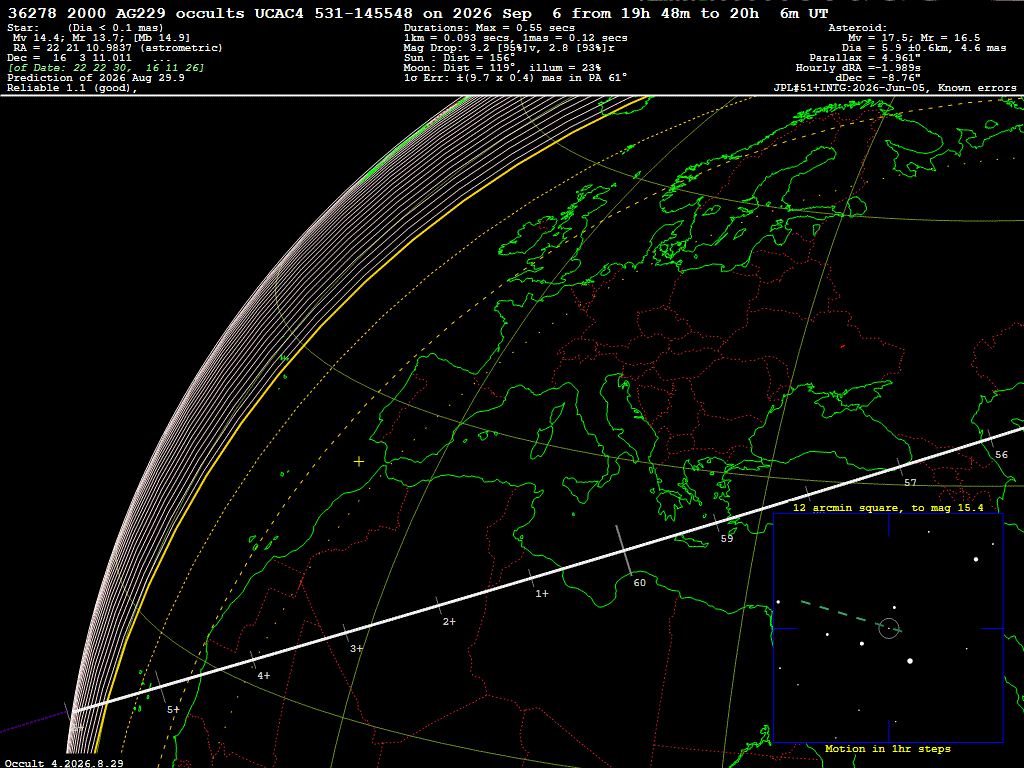Click the time marker labeled 57

coord(910,483)
